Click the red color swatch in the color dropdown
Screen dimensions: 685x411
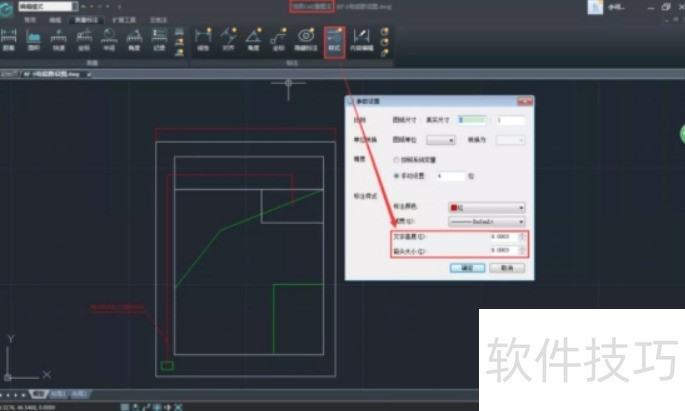(x=454, y=208)
